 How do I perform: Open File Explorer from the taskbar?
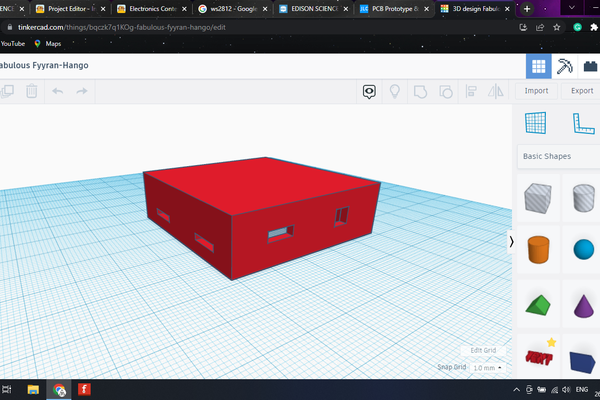33,390
